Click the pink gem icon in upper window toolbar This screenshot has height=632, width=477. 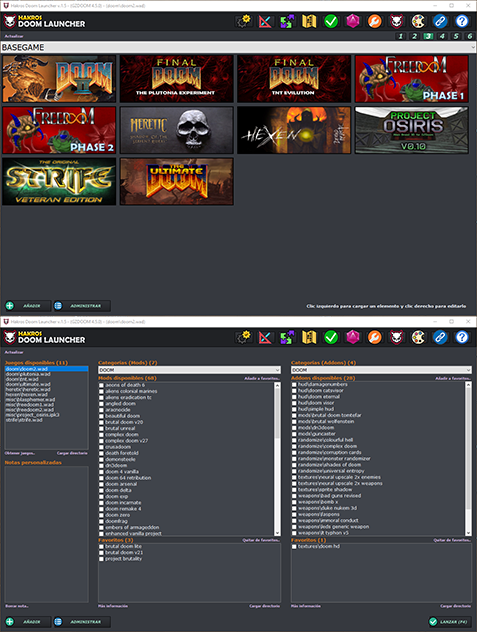pyautogui.click(x=353, y=21)
